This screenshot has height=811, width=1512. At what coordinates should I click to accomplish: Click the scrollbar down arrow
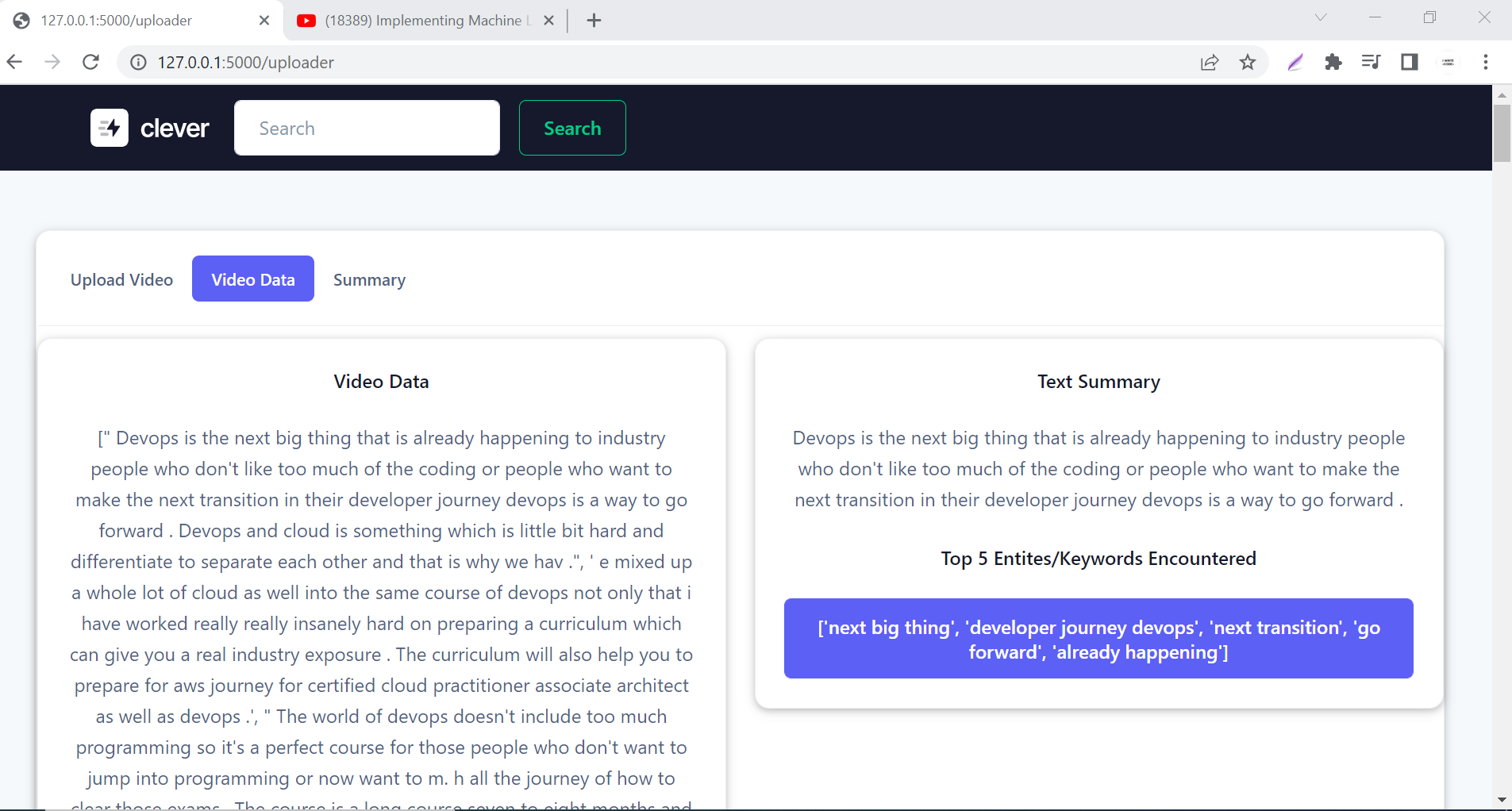[1502, 799]
